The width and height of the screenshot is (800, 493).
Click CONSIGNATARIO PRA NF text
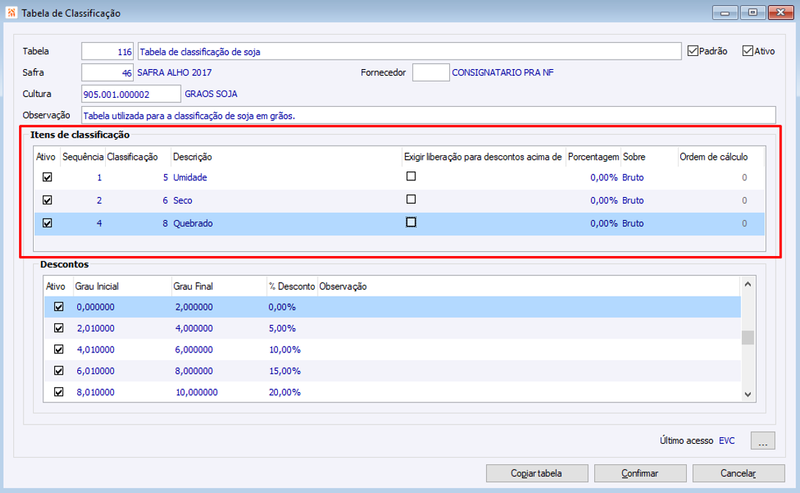click(503, 72)
